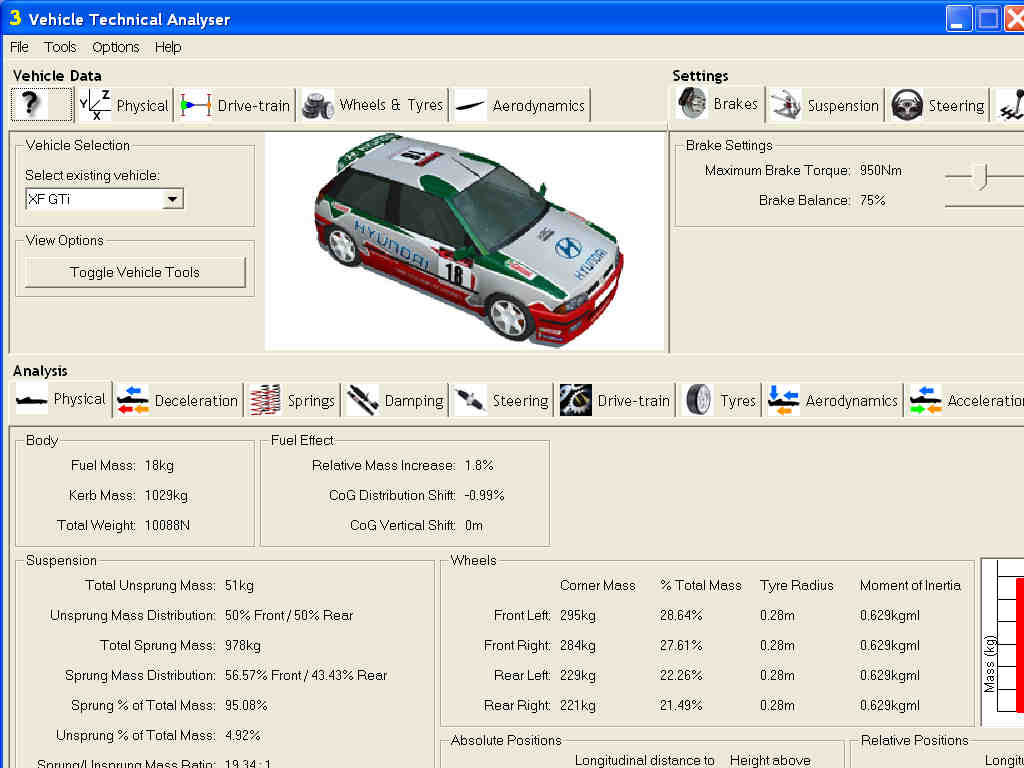The height and width of the screenshot is (768, 1024).
Task: Select the 10088N Total Weight value
Action: tap(167, 526)
